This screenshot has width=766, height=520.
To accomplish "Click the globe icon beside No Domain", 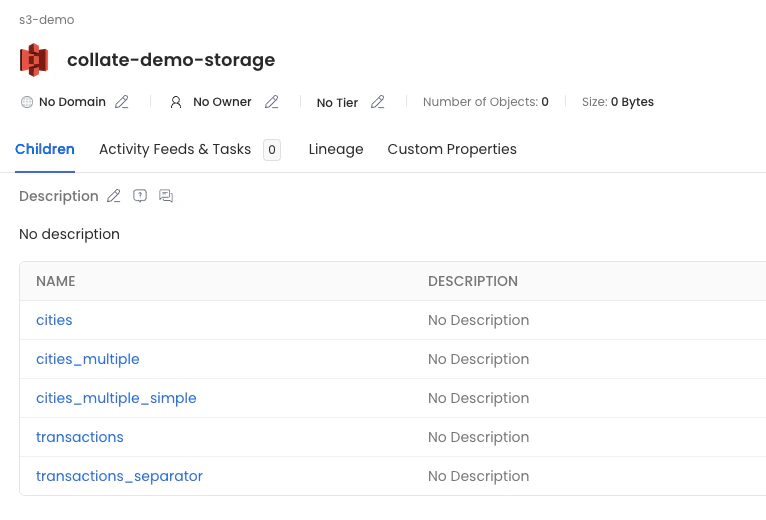I will point(27,102).
